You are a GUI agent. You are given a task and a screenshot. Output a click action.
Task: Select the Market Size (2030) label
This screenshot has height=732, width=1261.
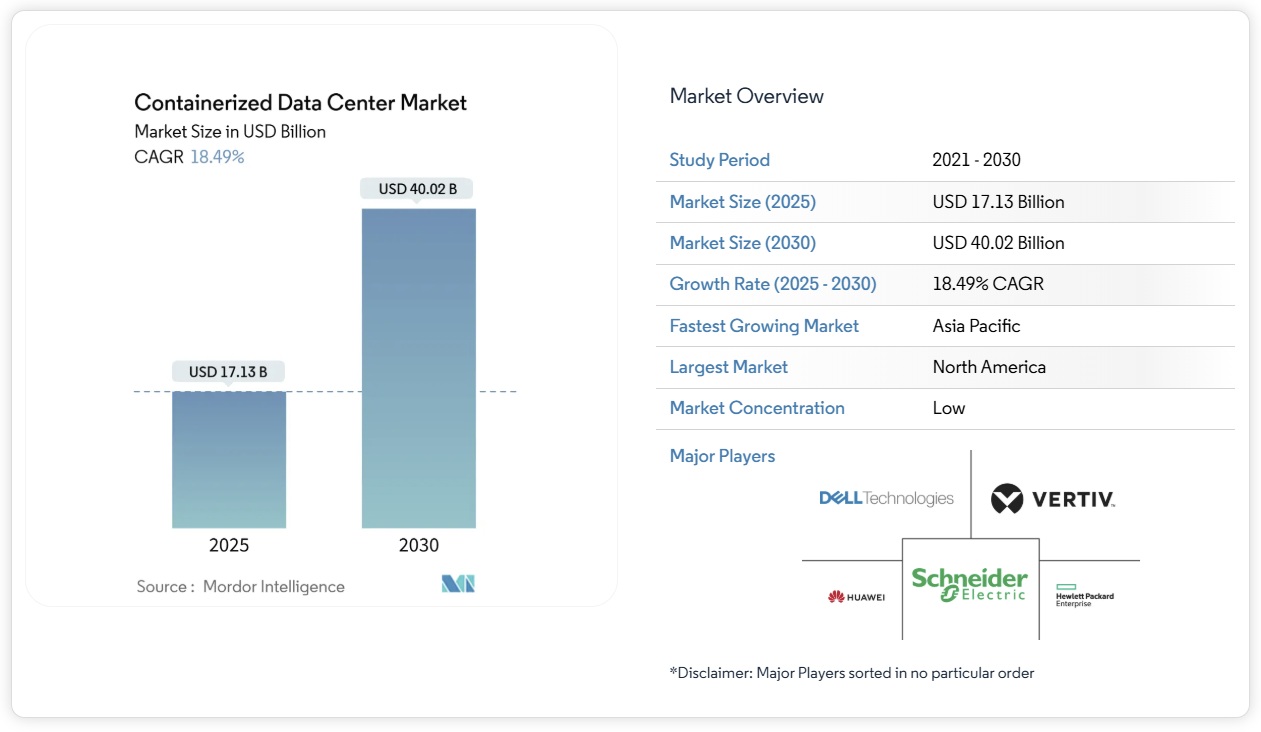pos(742,243)
